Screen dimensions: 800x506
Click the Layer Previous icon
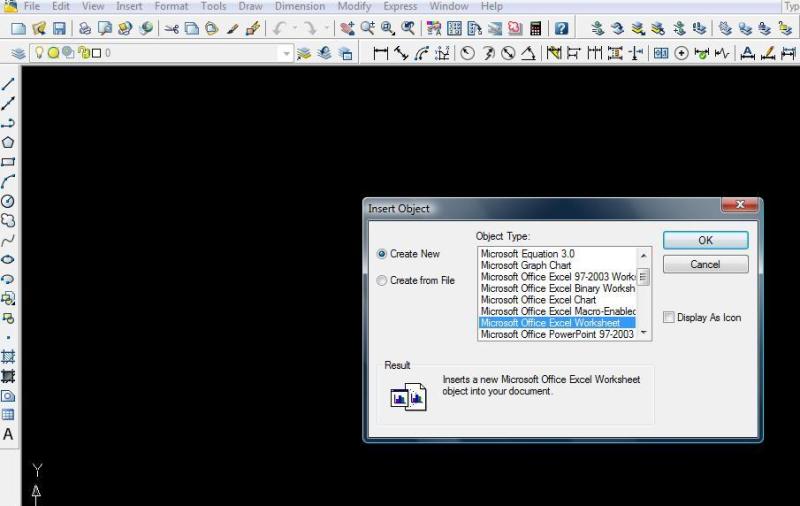point(324,53)
